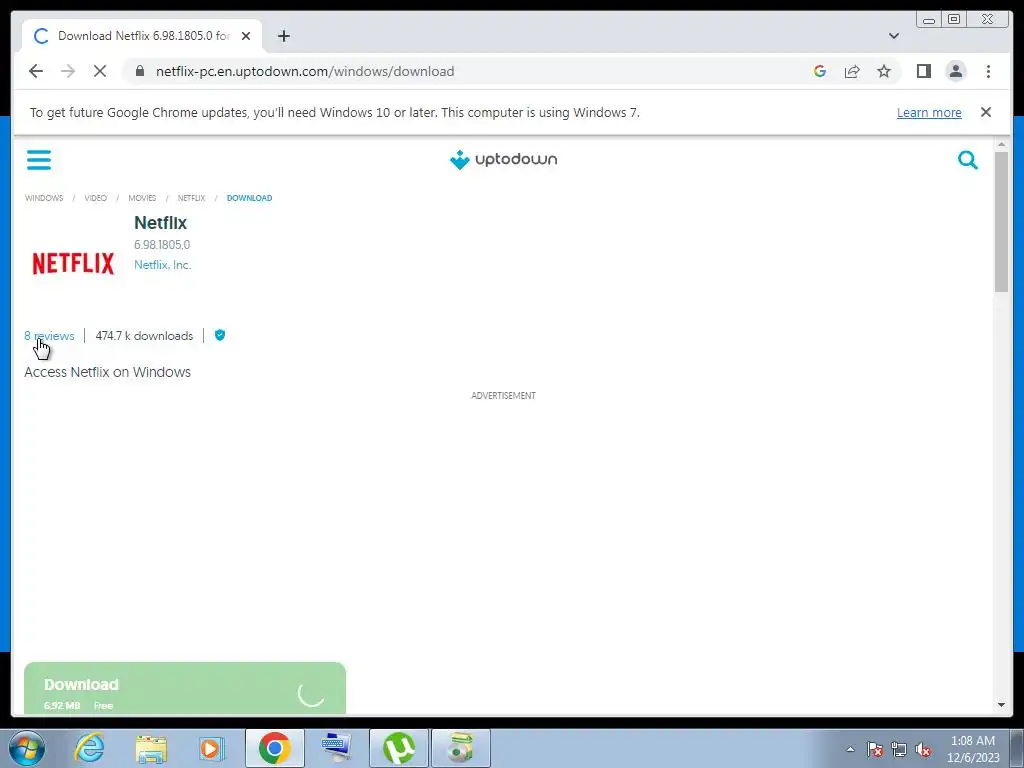Open the tab search dropdown chevron
This screenshot has height=768, width=1024.
(893, 36)
